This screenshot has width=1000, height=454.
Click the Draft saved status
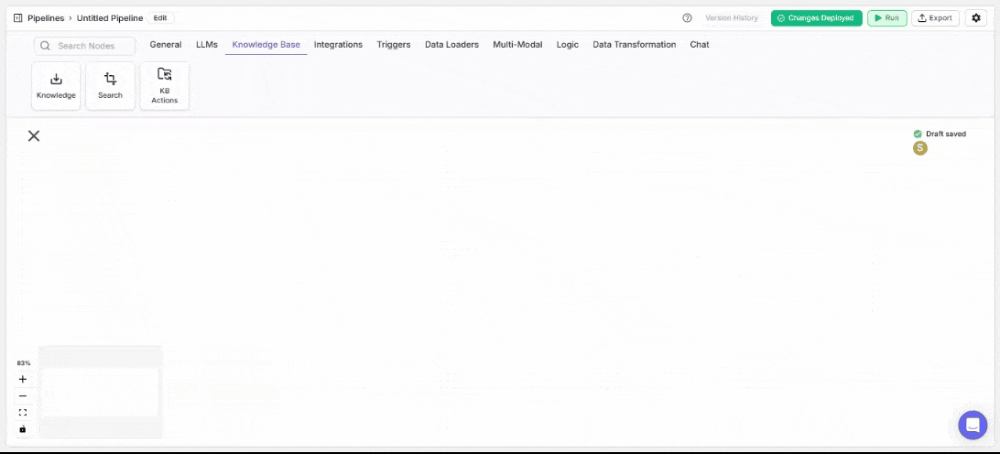(939, 134)
